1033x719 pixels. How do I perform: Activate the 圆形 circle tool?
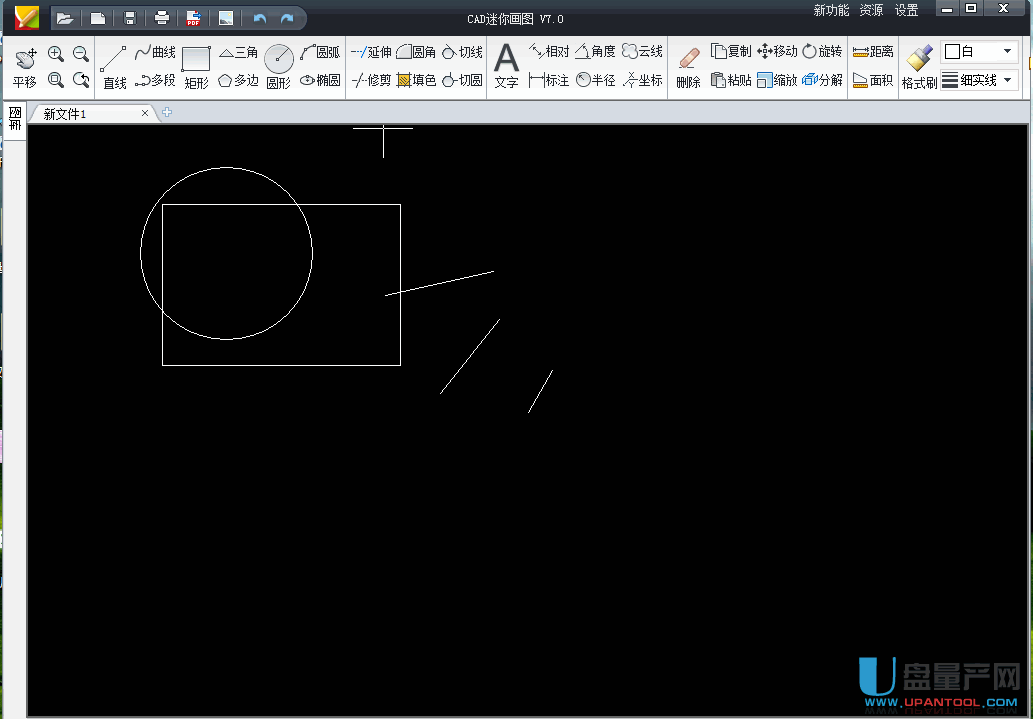click(x=279, y=67)
